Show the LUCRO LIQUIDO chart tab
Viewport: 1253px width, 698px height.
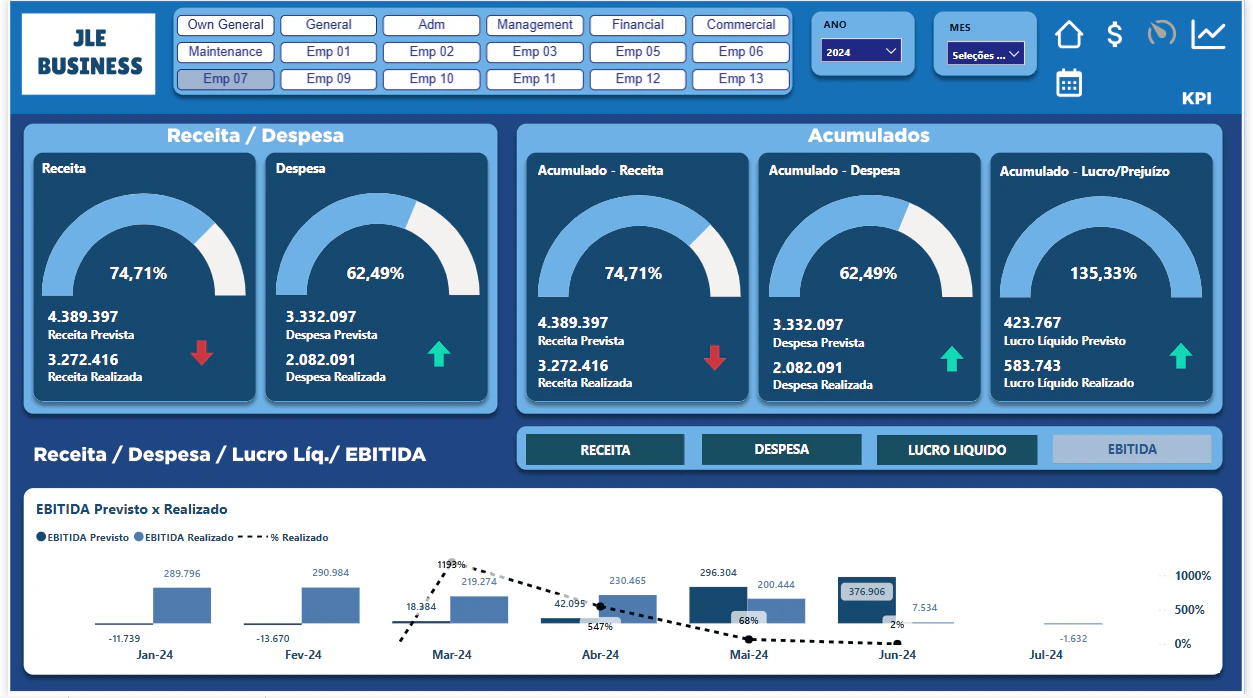[957, 450]
